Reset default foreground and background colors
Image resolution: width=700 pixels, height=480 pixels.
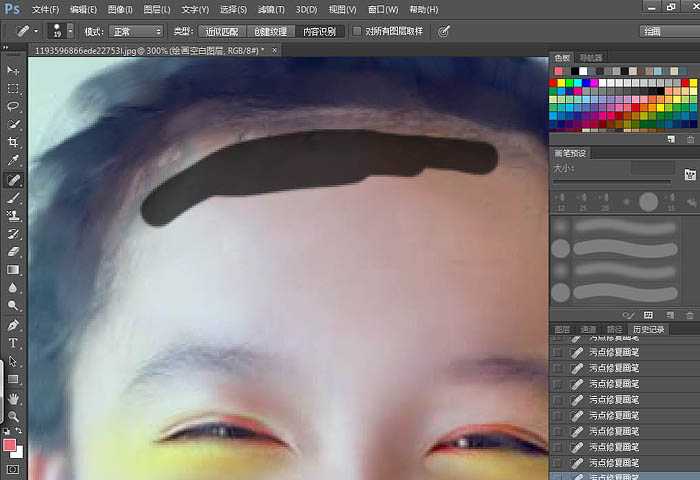tap(6, 431)
